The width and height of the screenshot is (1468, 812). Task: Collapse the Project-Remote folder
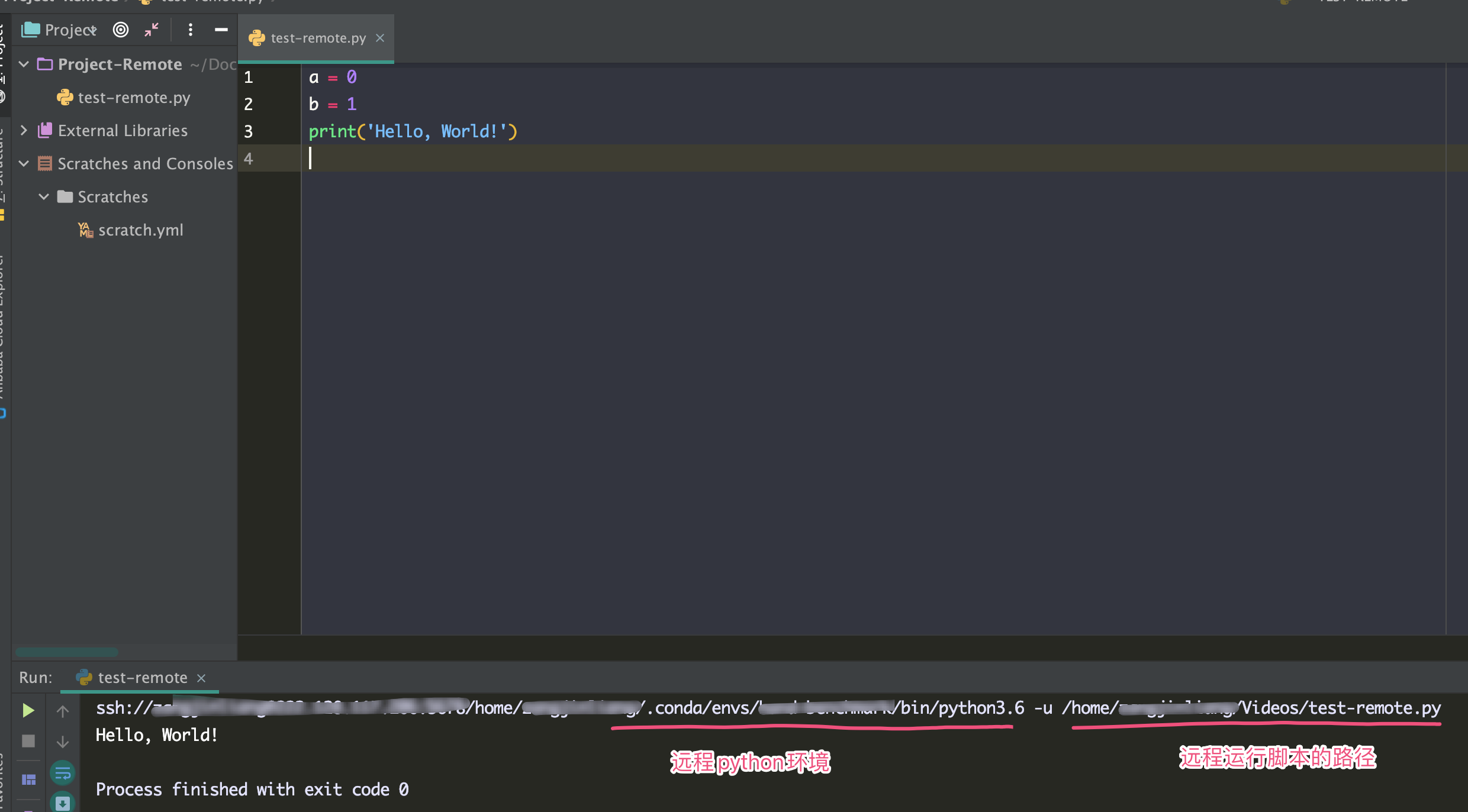tap(24, 64)
